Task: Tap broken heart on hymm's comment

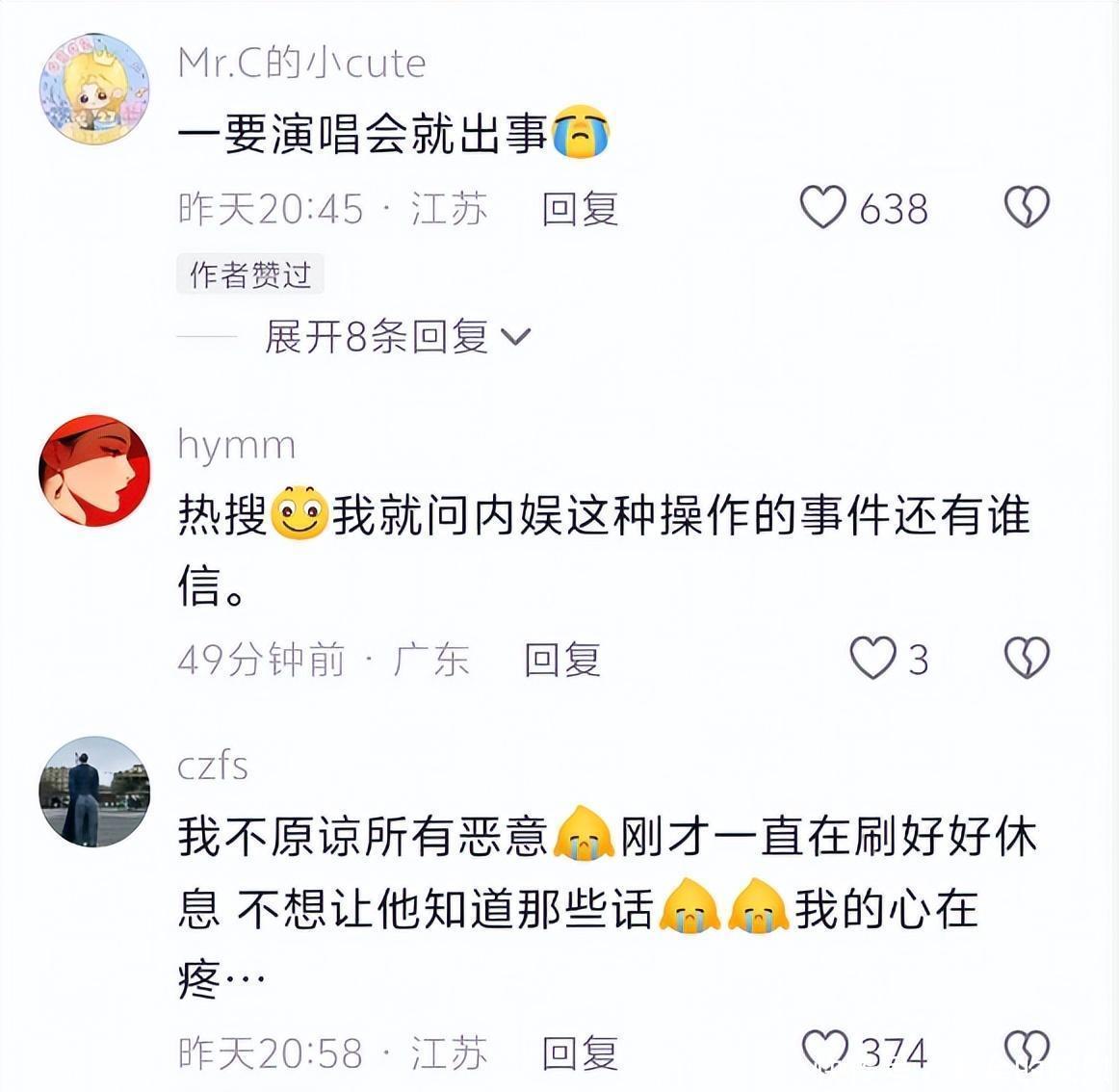Action: 1027,658
